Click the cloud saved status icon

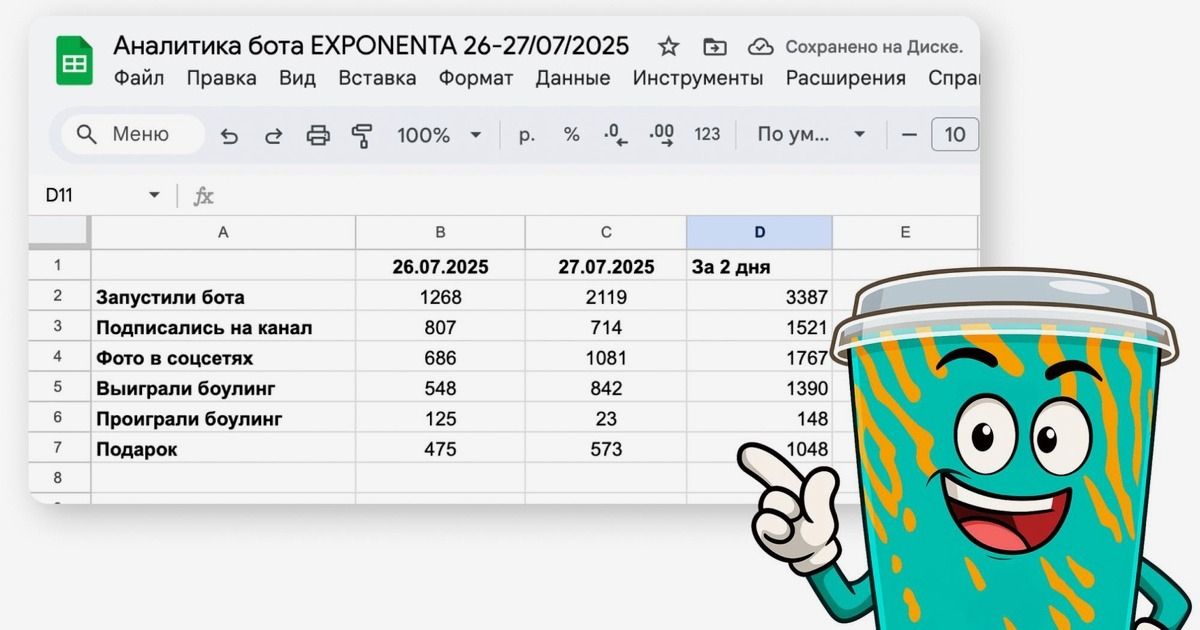point(761,46)
